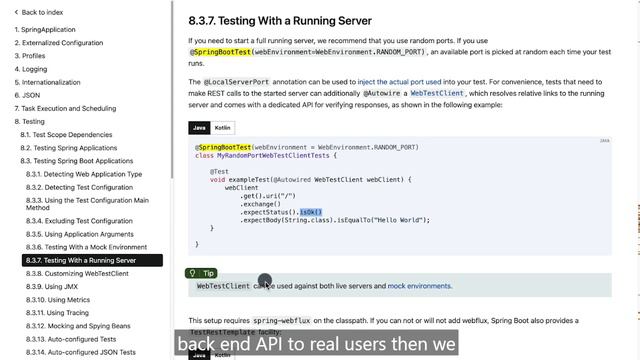Open the WebTestClient link in paragraph
Viewport: 640px width, 360px height.
point(437,93)
